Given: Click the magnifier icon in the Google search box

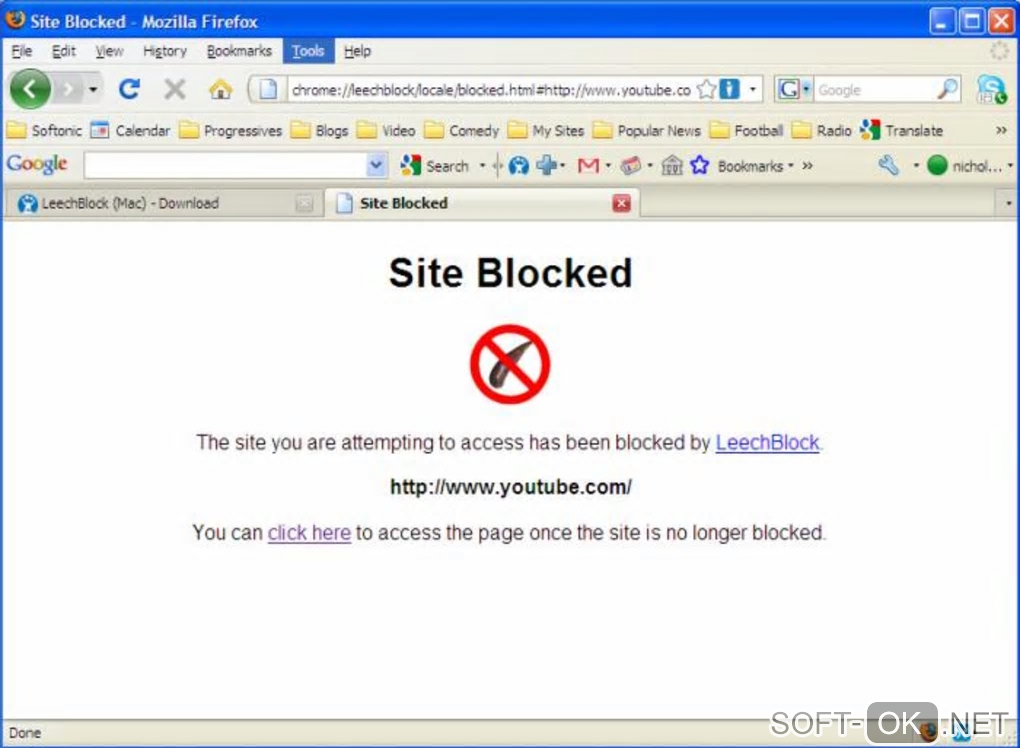Looking at the screenshot, I should click(947, 89).
